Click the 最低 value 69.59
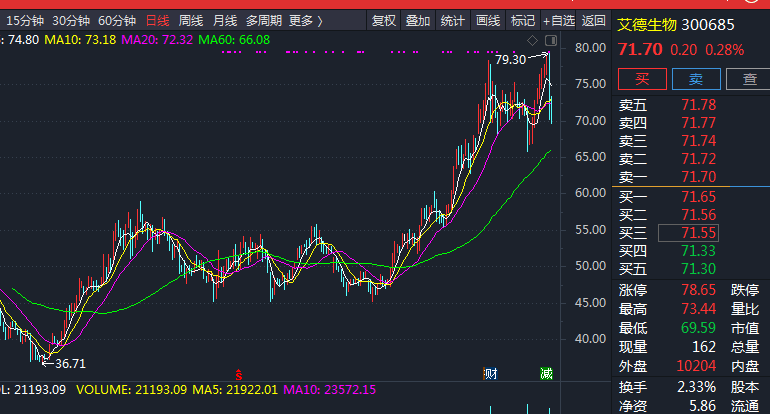 pos(699,328)
